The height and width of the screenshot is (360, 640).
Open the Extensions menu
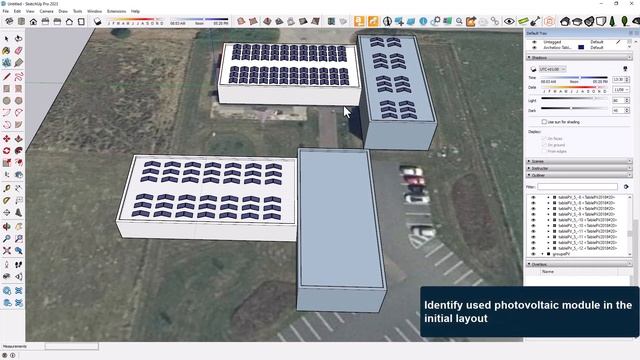pyautogui.click(x=116, y=11)
